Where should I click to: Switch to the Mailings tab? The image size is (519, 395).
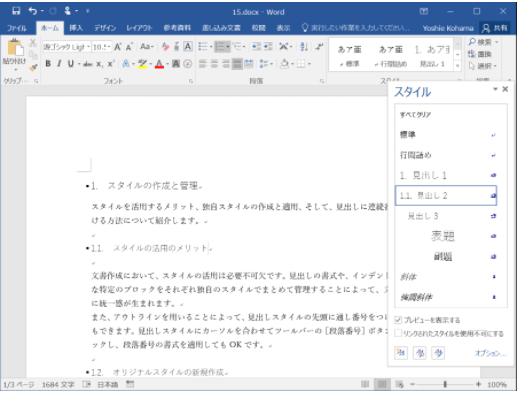(x=221, y=28)
